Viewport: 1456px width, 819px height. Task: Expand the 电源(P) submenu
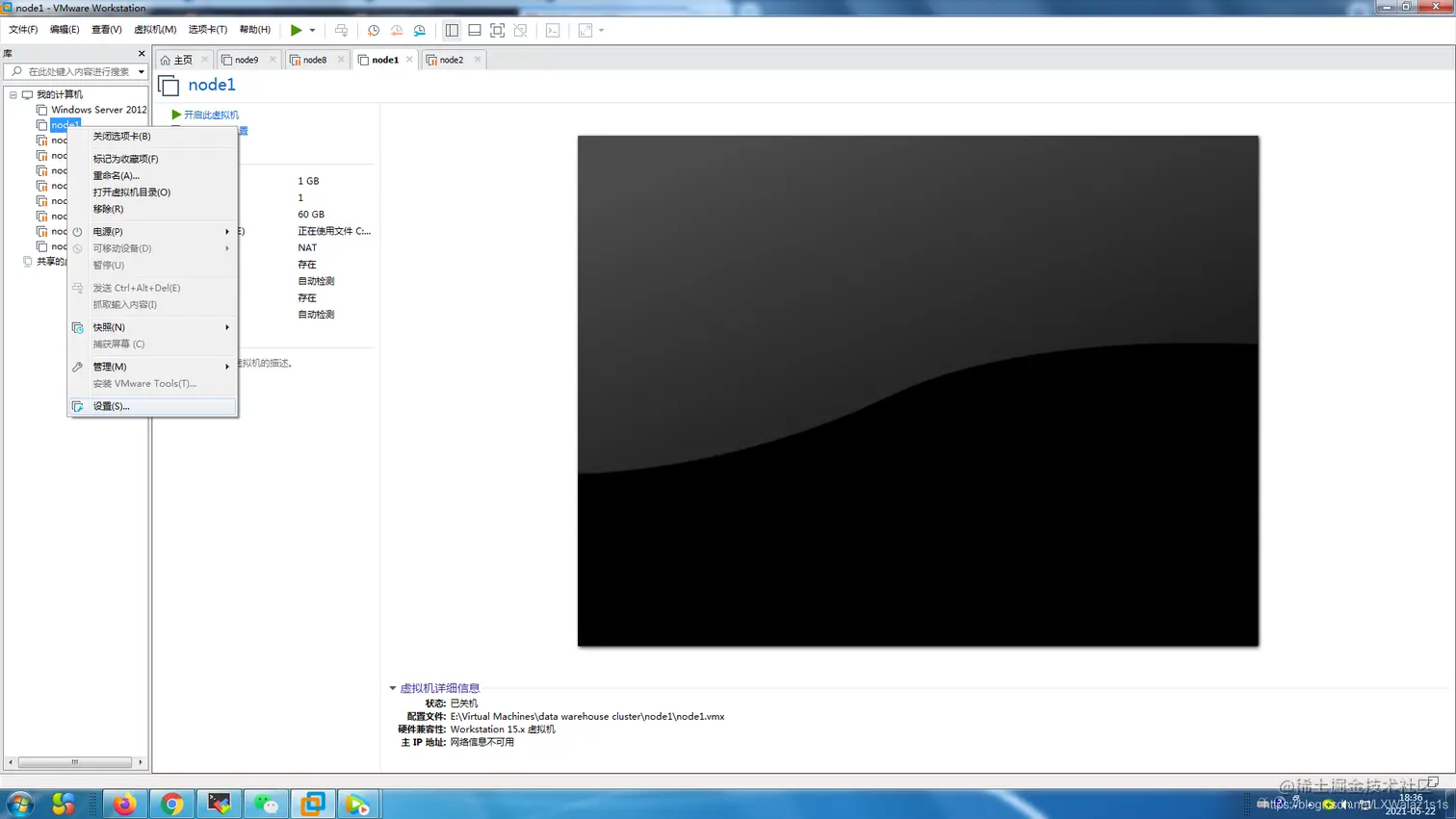coord(152,232)
